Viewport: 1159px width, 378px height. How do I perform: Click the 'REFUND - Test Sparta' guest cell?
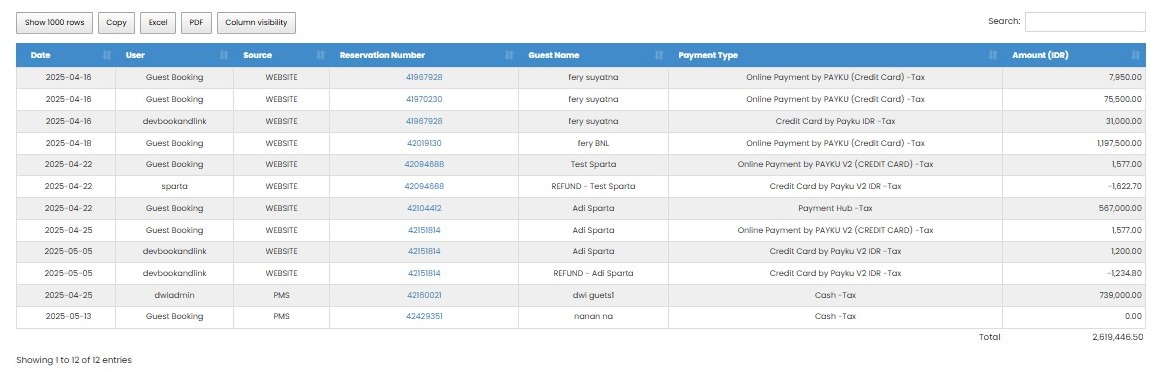click(x=594, y=186)
